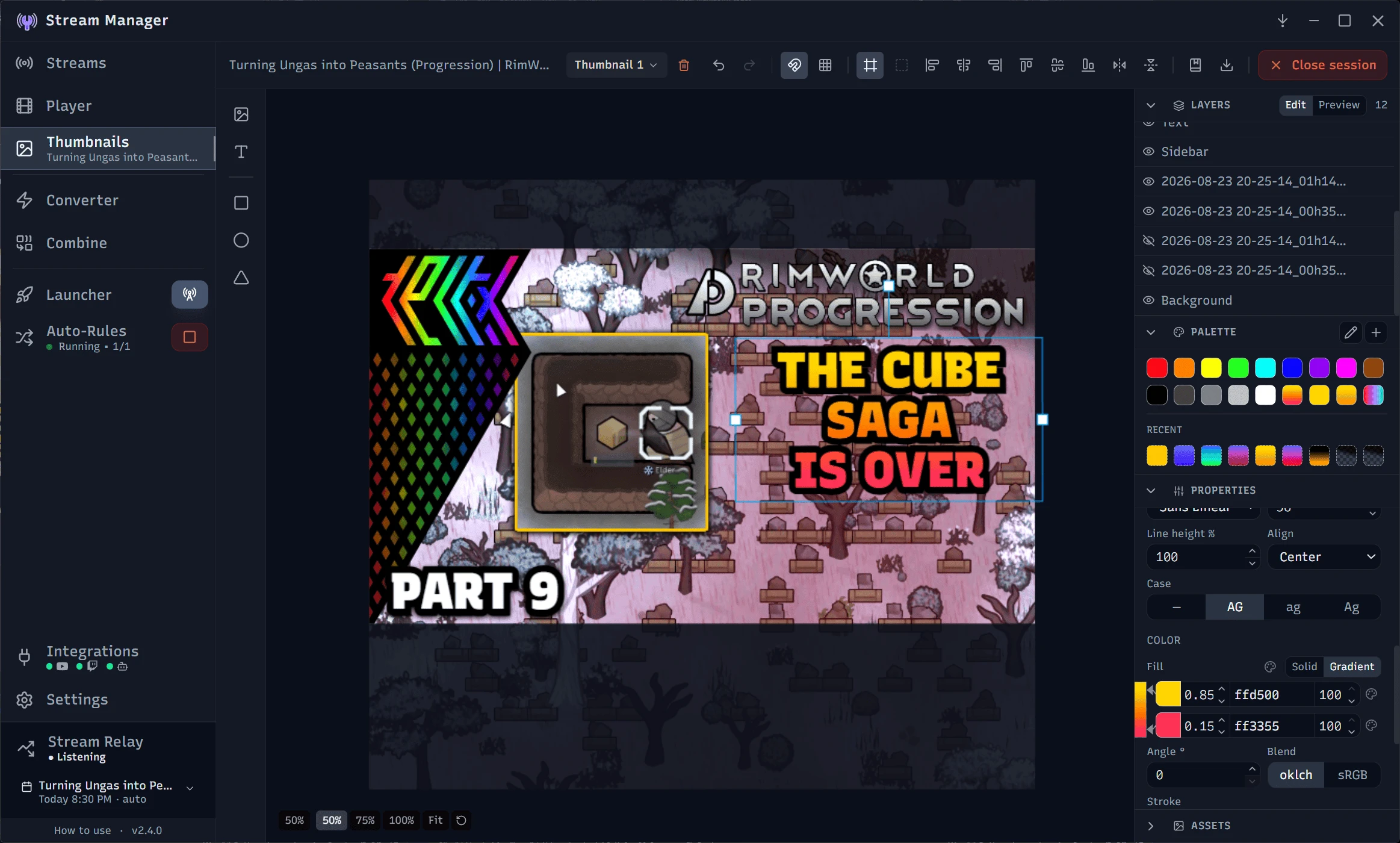Click the Launcher broadcast icon button

190,294
